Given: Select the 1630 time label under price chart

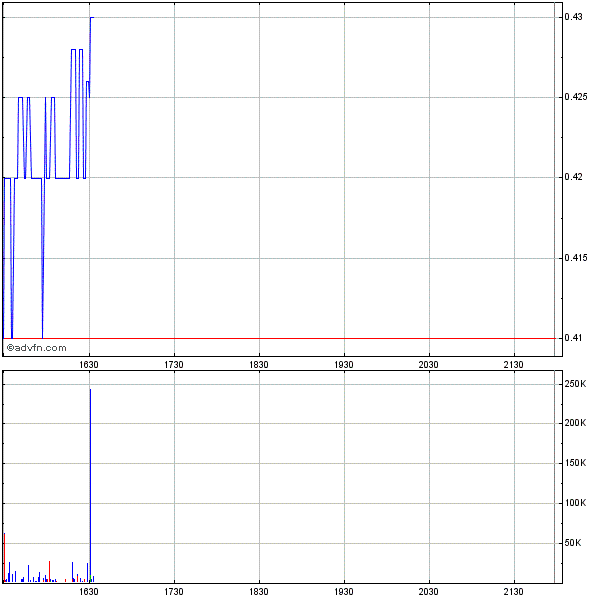Looking at the screenshot, I should 89,365.
